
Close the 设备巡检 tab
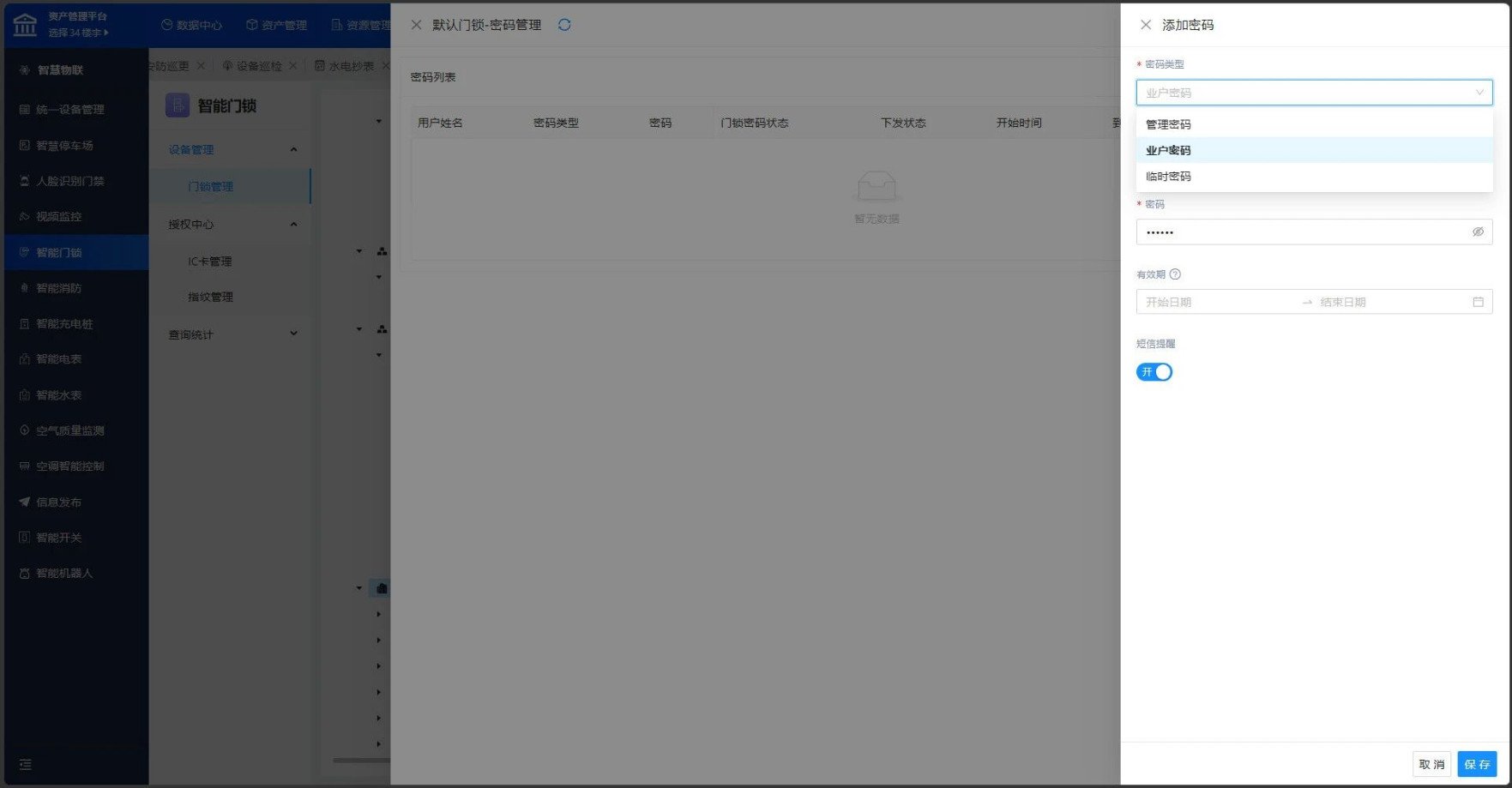pyautogui.click(x=293, y=66)
